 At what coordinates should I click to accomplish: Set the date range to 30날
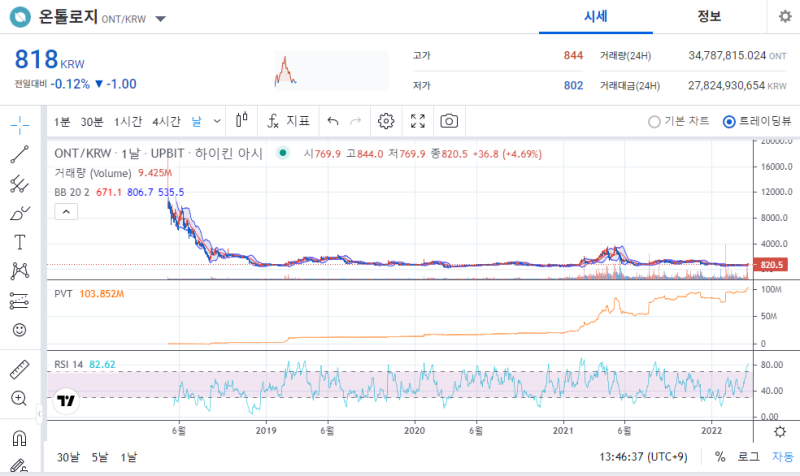coord(68,457)
